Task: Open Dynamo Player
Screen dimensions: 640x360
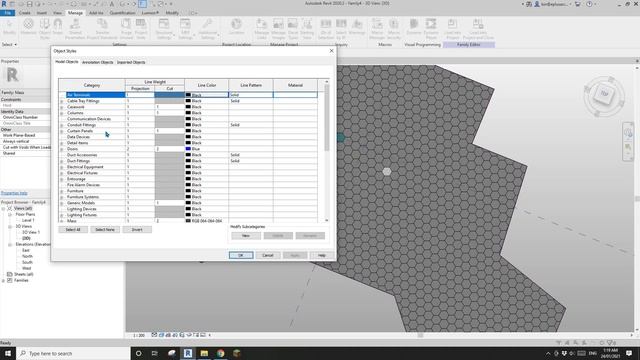Action: 431,28
